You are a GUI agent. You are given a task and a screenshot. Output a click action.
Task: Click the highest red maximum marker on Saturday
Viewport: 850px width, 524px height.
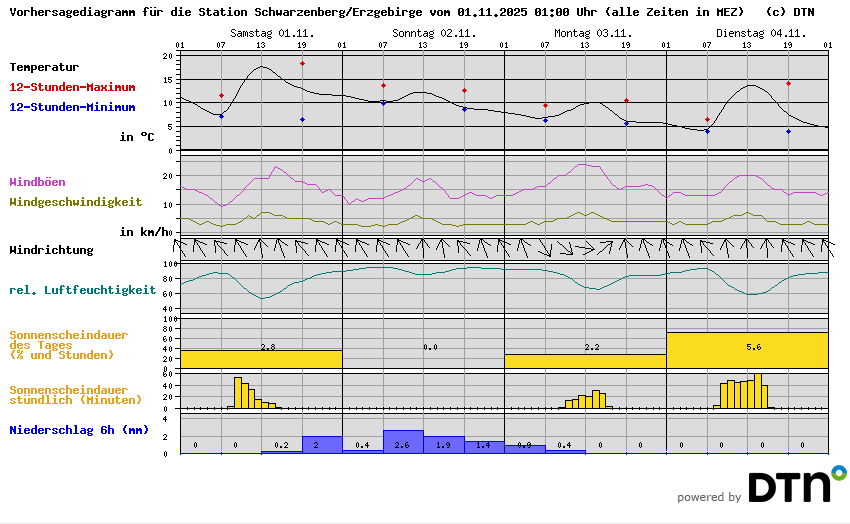pos(302,64)
